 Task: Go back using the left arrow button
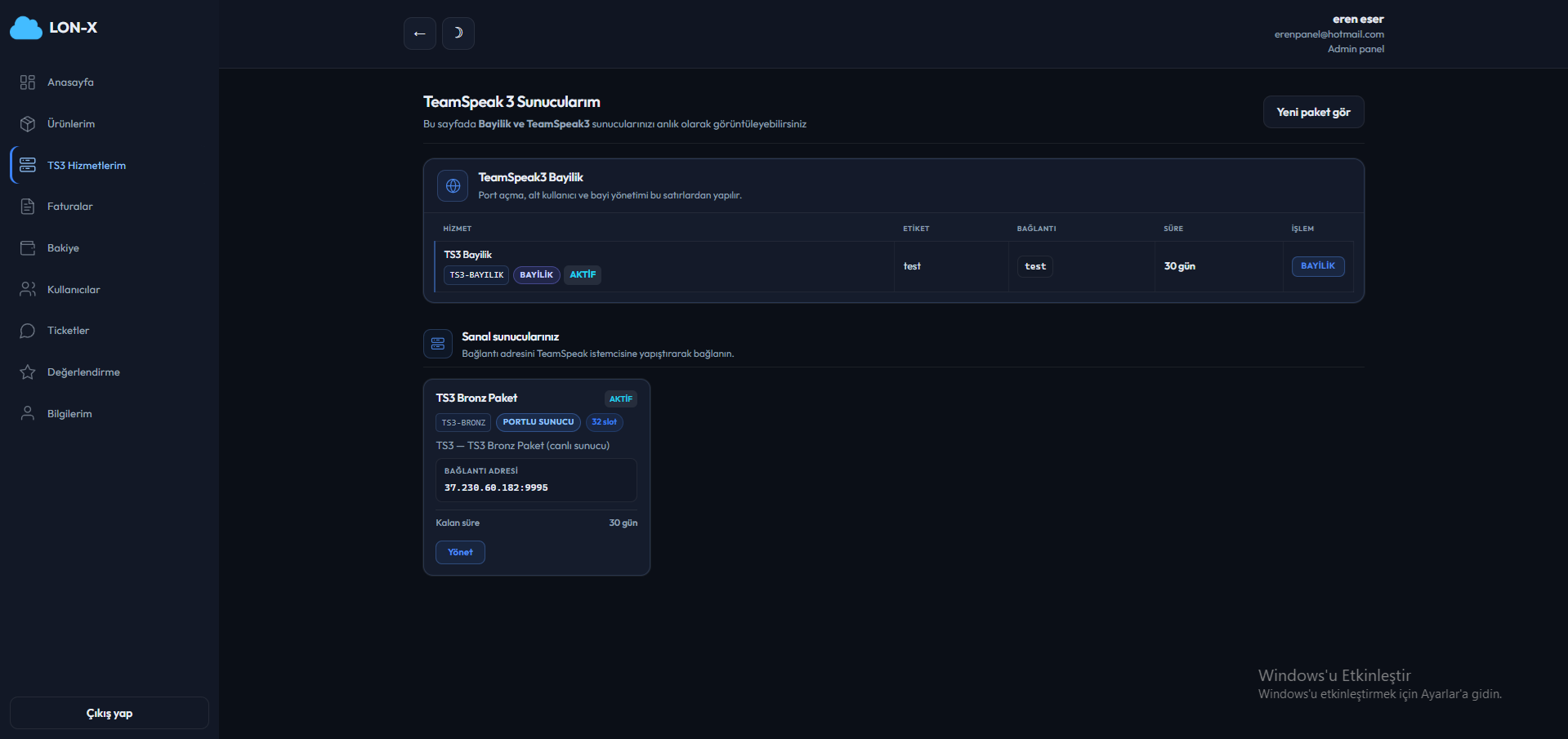[x=420, y=33]
